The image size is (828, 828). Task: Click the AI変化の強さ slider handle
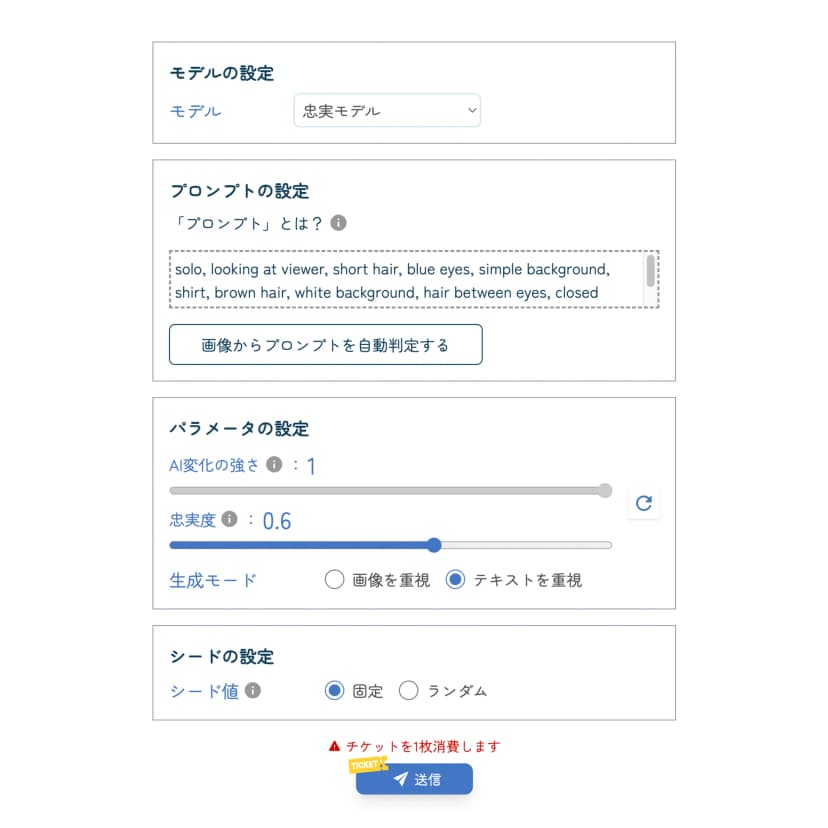click(604, 490)
